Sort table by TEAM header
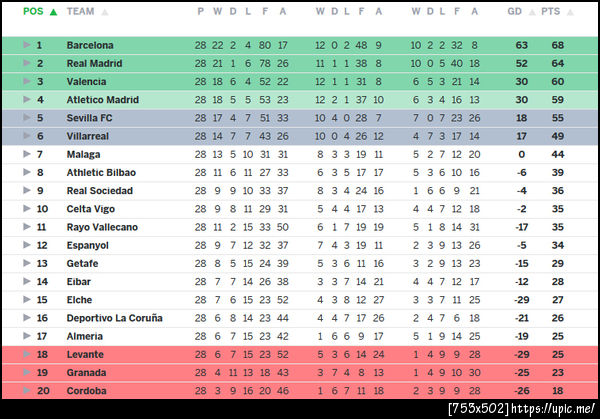Viewport: 600px width, 419px height. tap(80, 12)
